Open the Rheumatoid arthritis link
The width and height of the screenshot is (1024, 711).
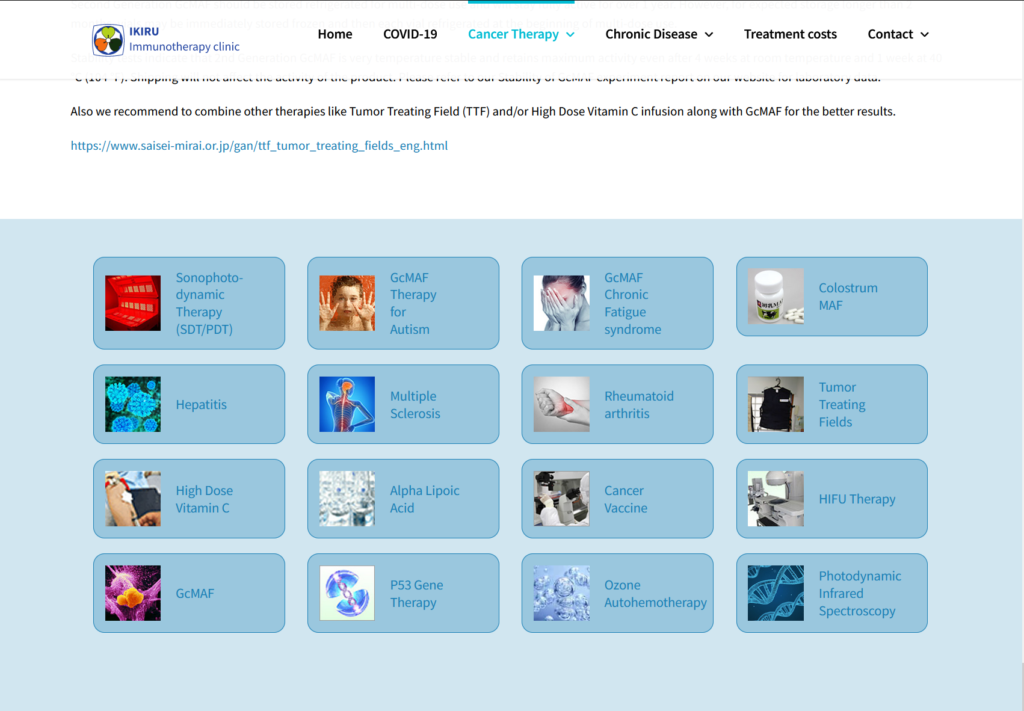639,404
